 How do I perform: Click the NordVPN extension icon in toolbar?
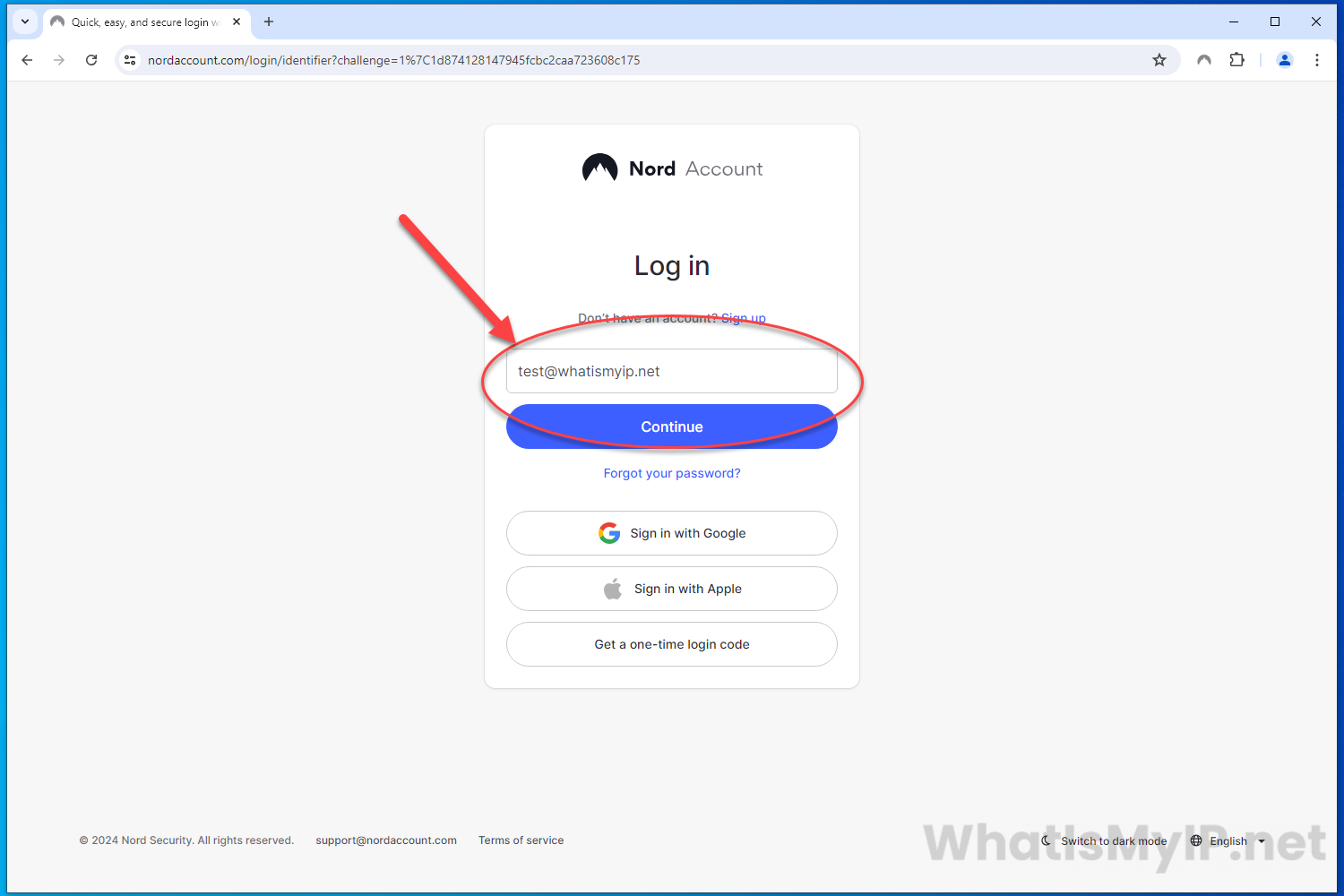point(1204,60)
